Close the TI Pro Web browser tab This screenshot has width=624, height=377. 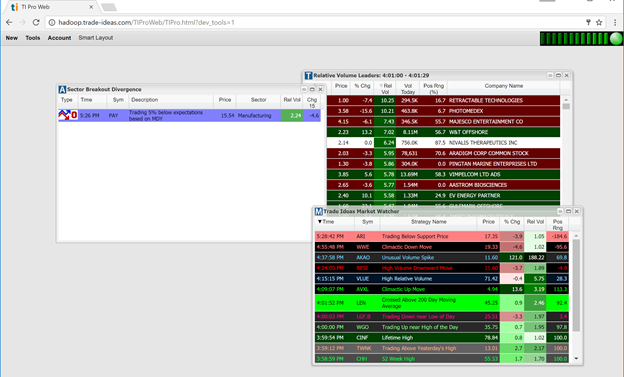point(91,7)
